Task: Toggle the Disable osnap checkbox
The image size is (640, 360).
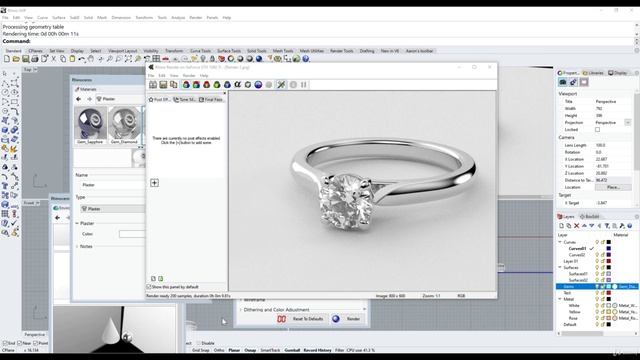Action: tap(198, 343)
